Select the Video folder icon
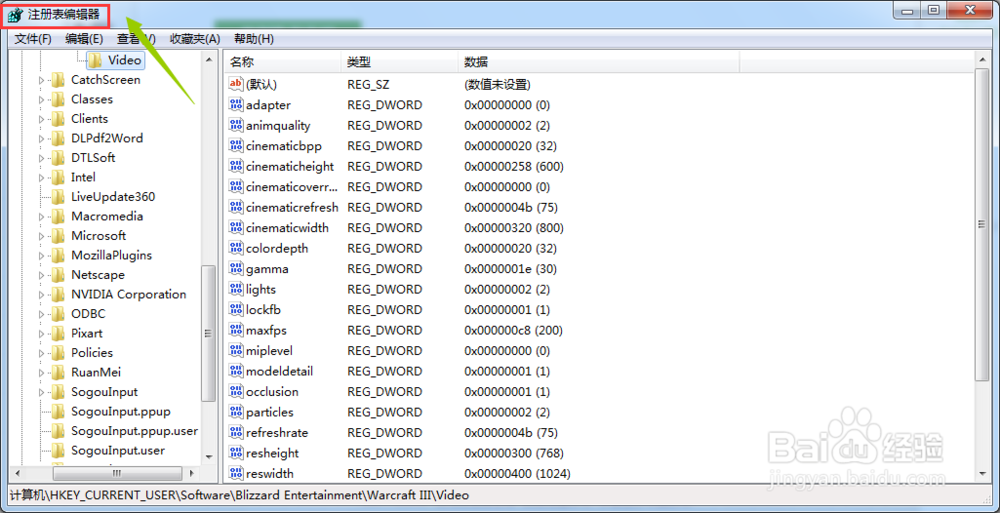1000x513 pixels. pyautogui.click(x=95, y=60)
